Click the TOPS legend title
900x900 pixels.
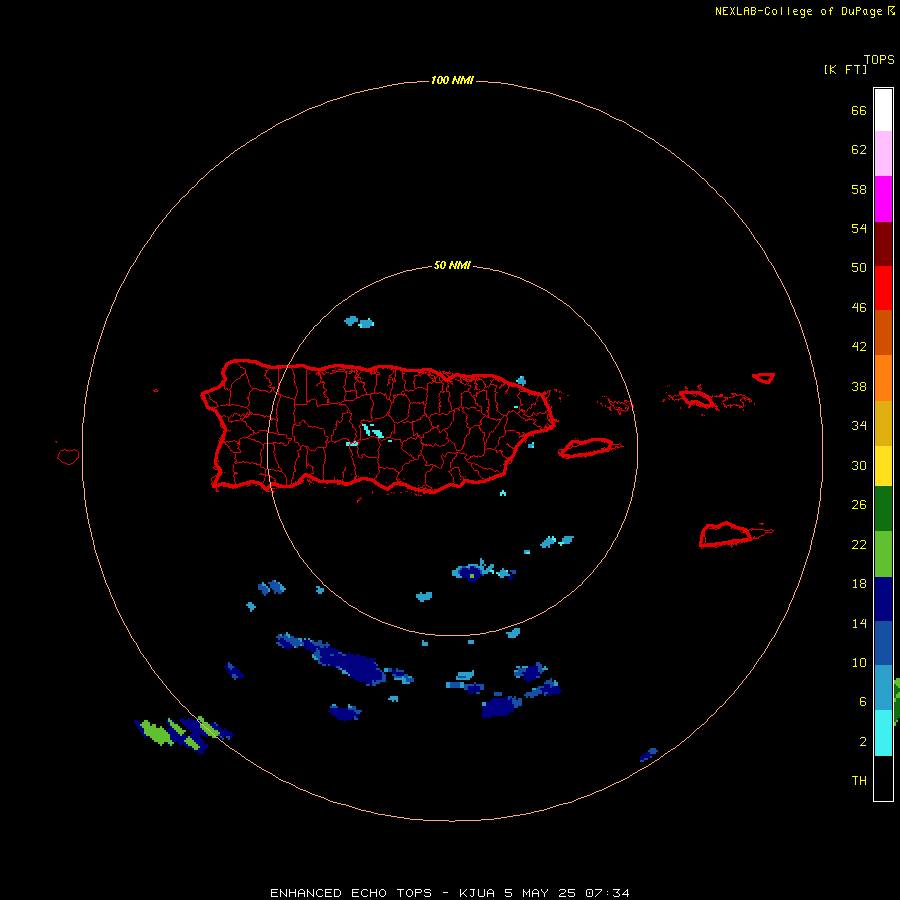click(x=879, y=59)
